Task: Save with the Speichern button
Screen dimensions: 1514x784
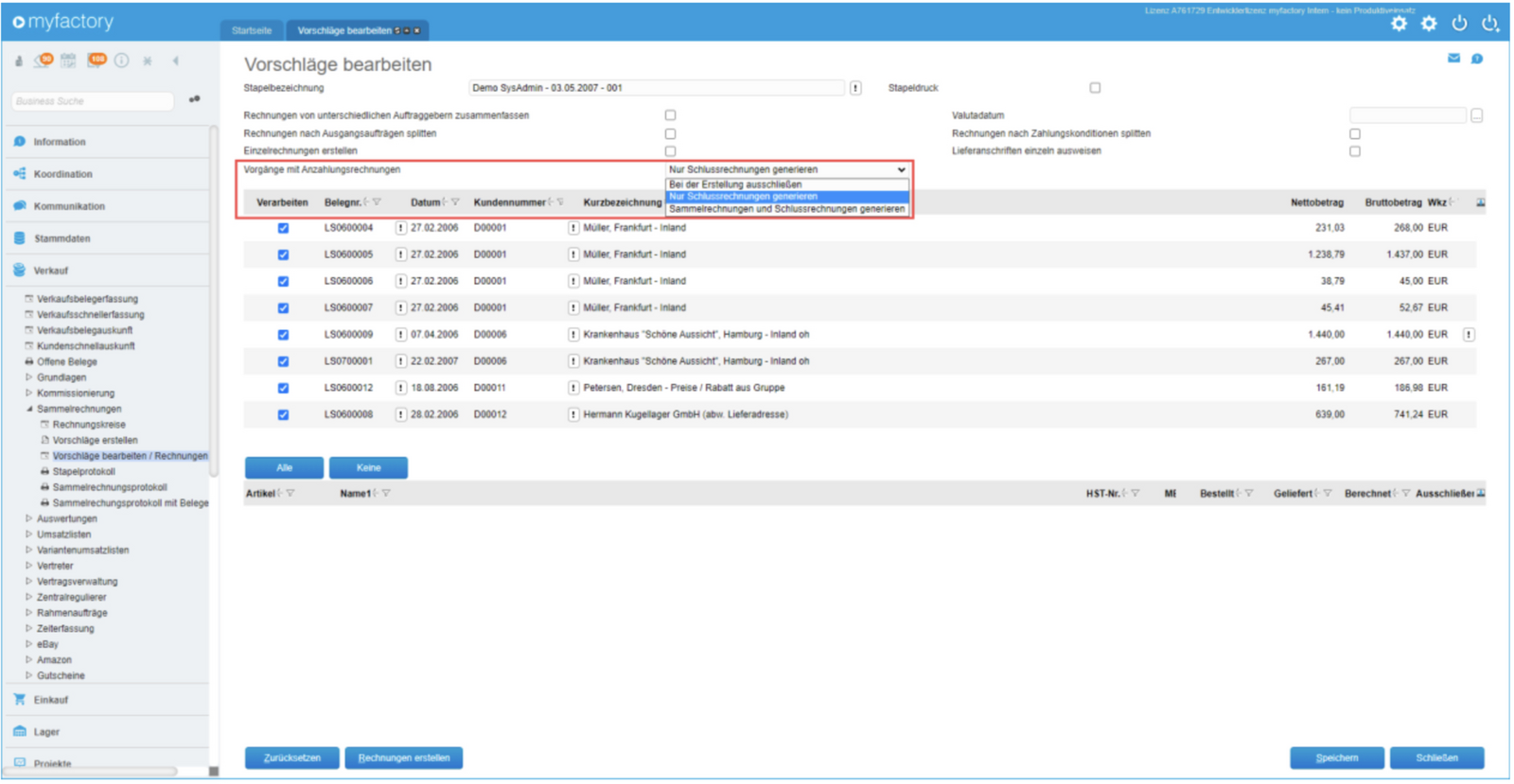Action: [x=1337, y=758]
